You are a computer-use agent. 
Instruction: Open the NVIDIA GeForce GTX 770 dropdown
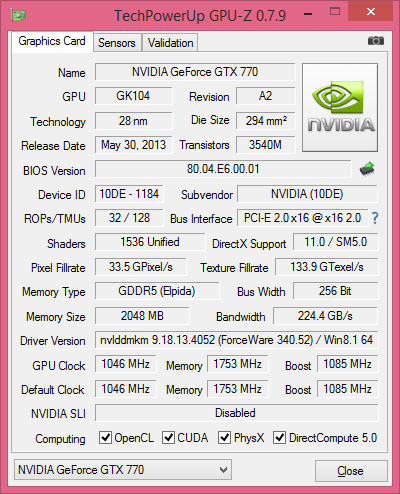123,470
